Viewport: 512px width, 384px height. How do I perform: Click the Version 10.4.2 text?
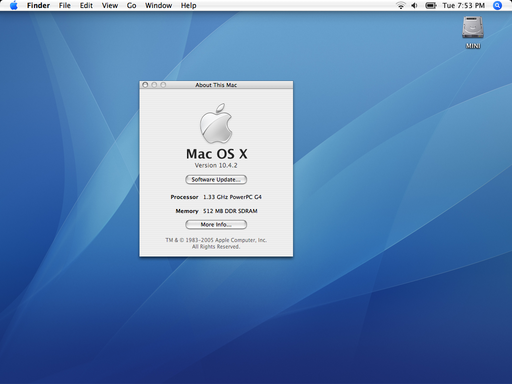click(x=216, y=165)
